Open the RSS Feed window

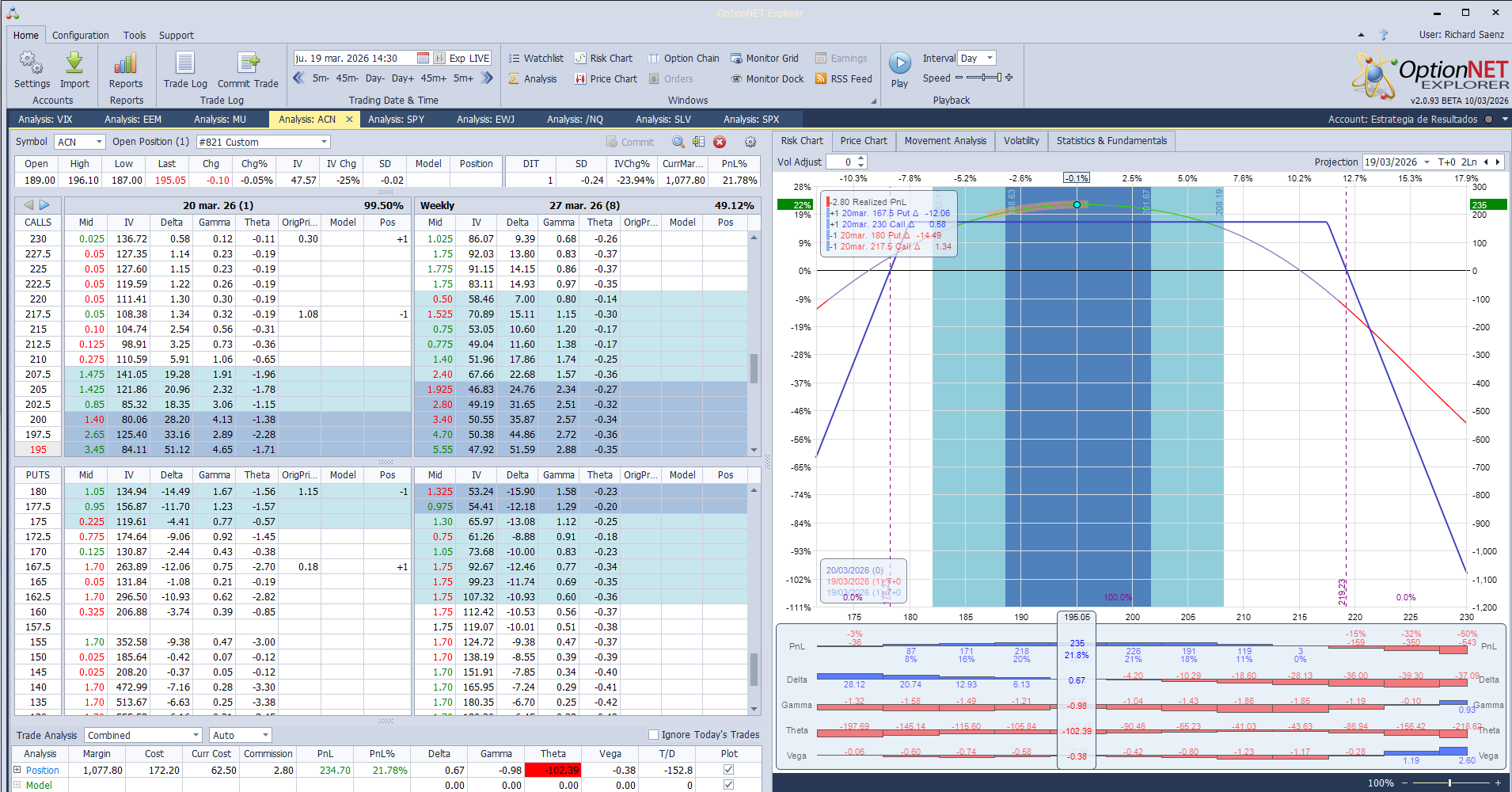844,78
